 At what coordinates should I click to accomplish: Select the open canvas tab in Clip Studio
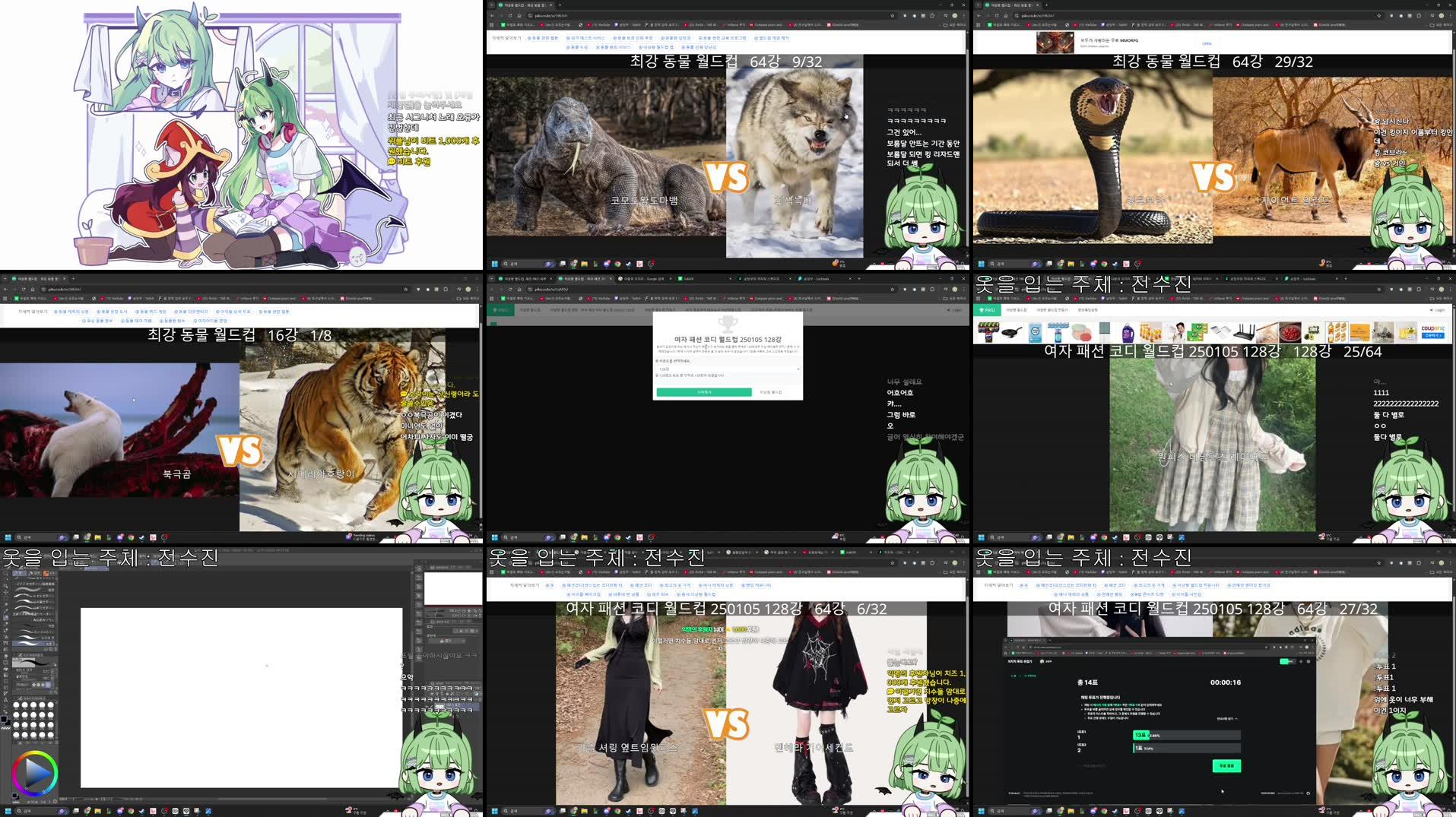pyautogui.click(x=94, y=568)
